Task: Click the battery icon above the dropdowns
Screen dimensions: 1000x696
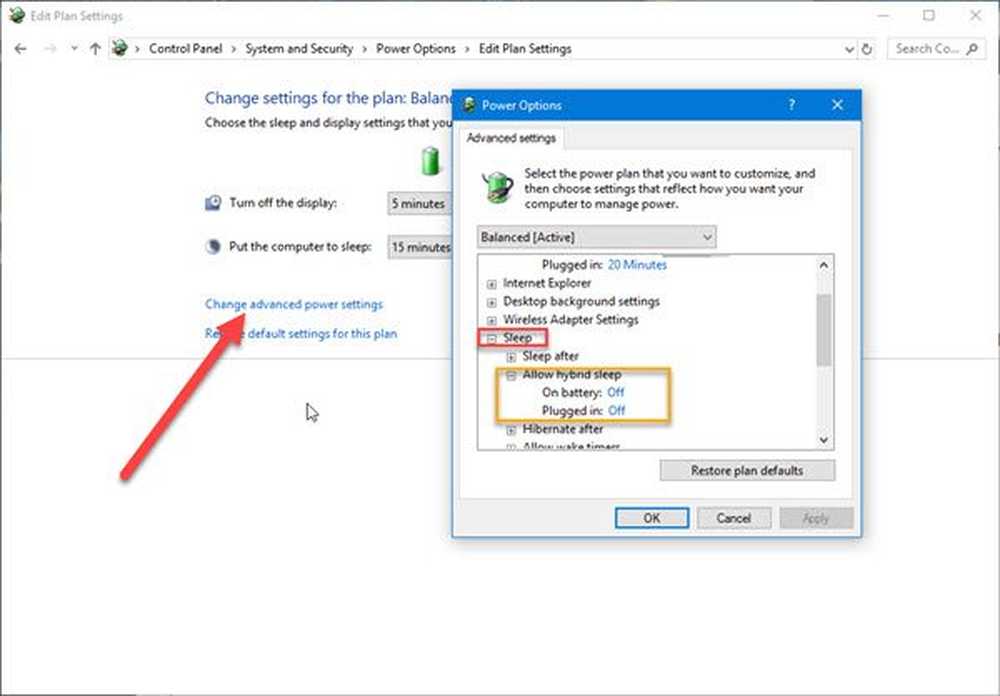Action: pyautogui.click(x=430, y=161)
